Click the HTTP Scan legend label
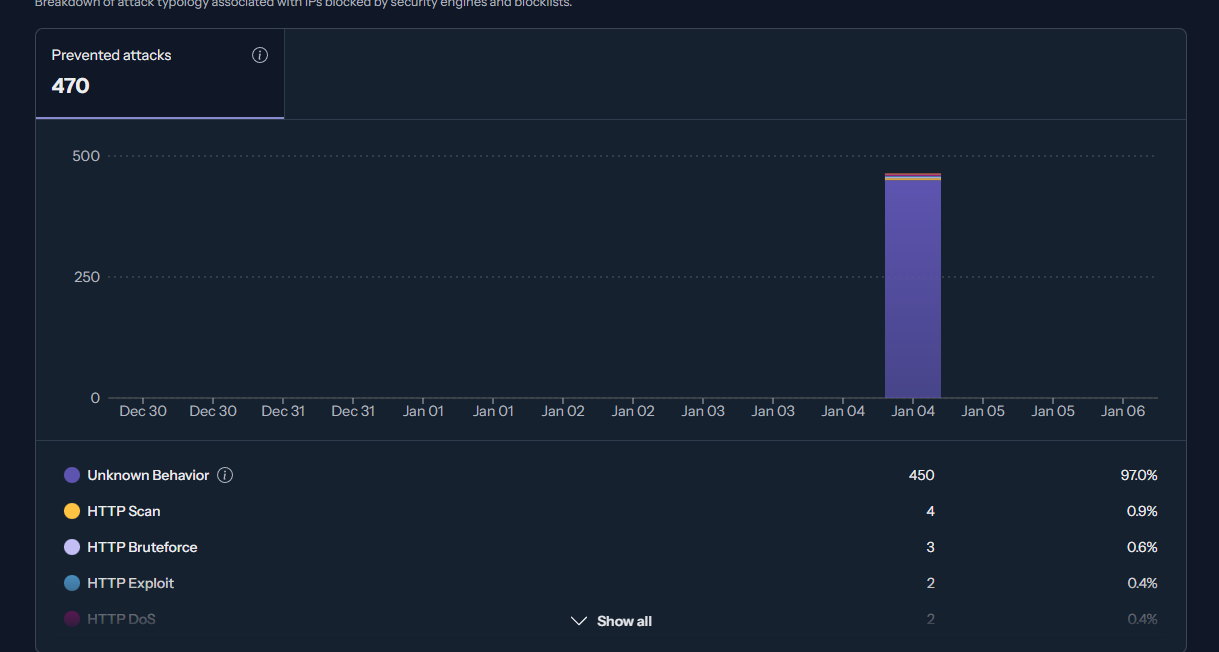Image resolution: width=1219 pixels, height=652 pixels. tap(124, 511)
